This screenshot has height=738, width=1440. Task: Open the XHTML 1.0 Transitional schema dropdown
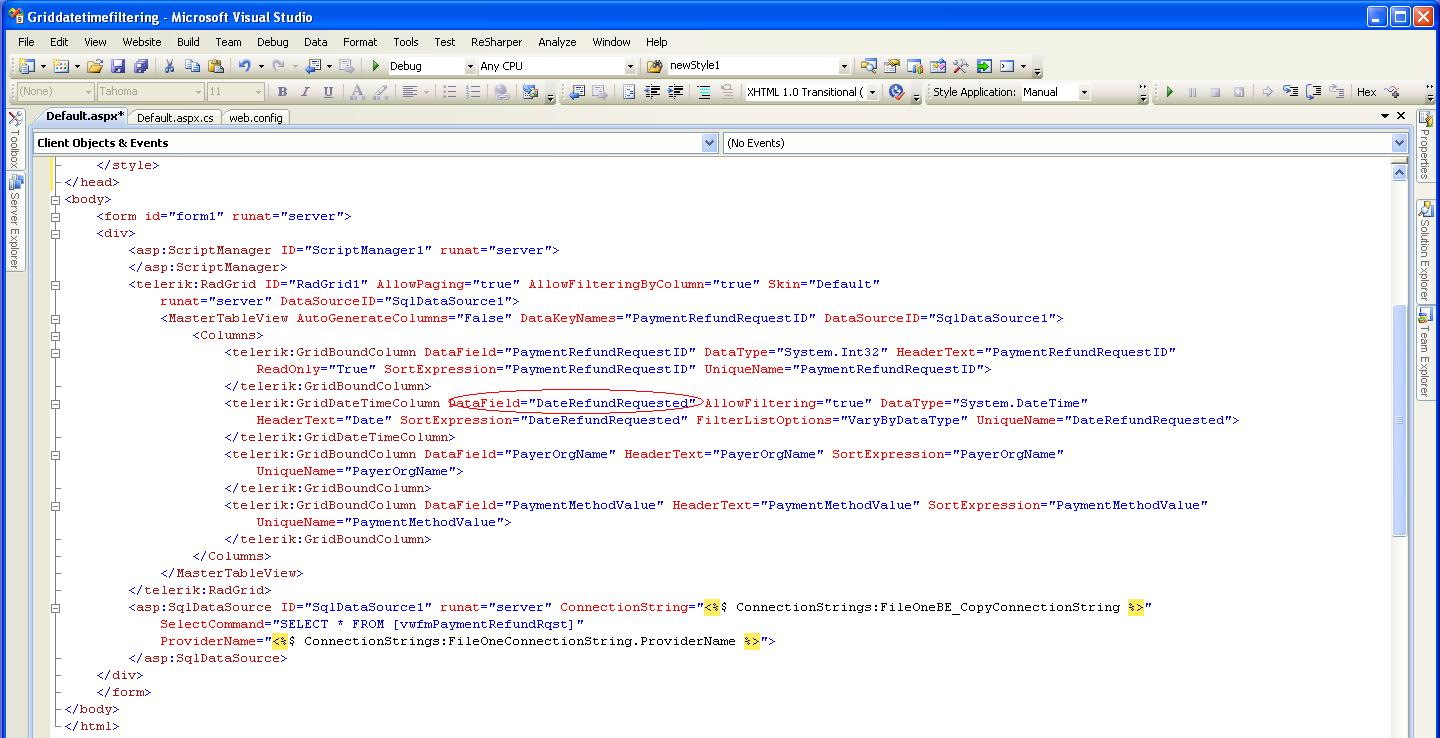pyautogui.click(x=873, y=92)
